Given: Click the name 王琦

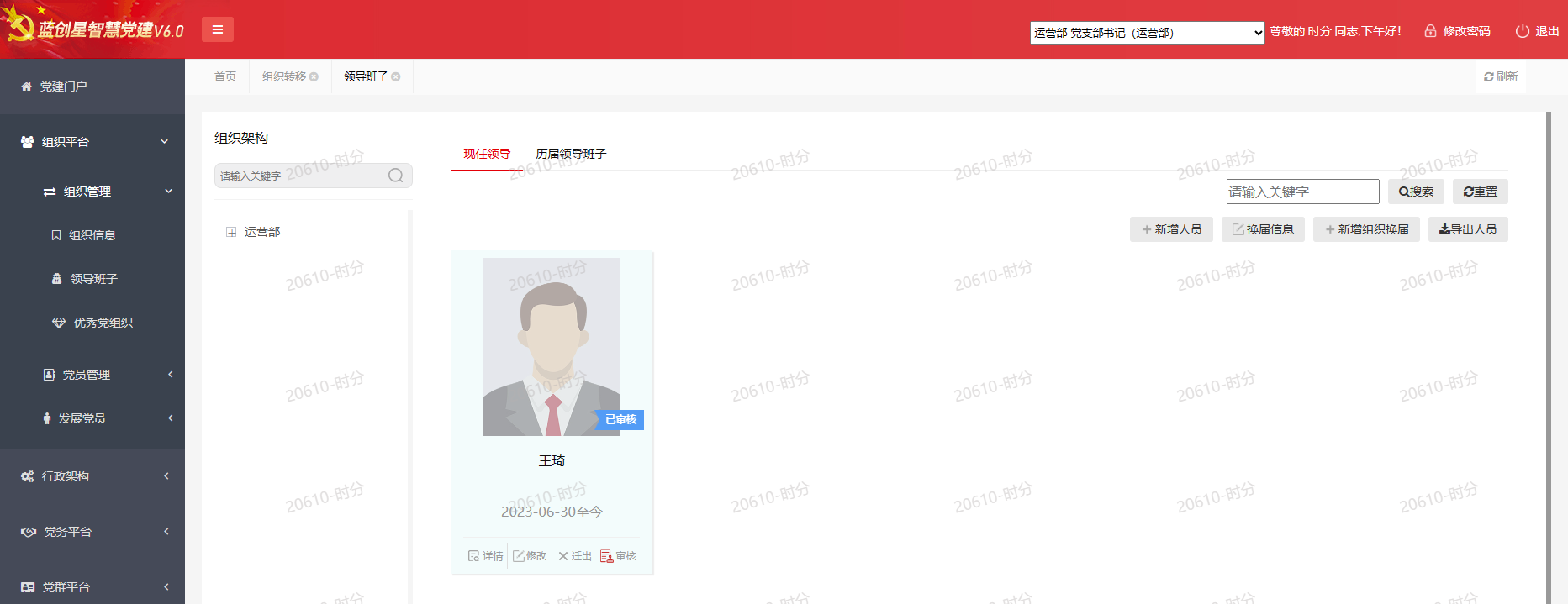Looking at the screenshot, I should coord(552,461).
